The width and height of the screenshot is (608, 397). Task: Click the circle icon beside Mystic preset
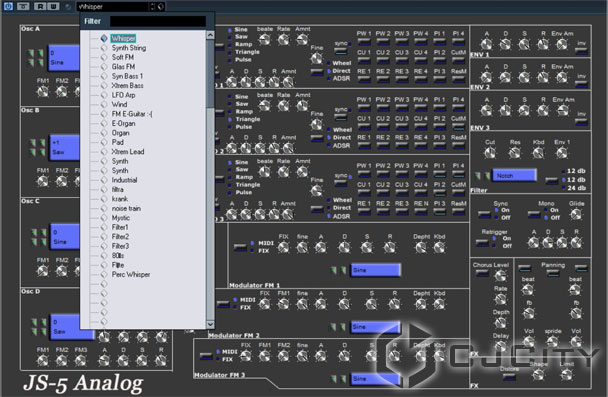[104, 218]
